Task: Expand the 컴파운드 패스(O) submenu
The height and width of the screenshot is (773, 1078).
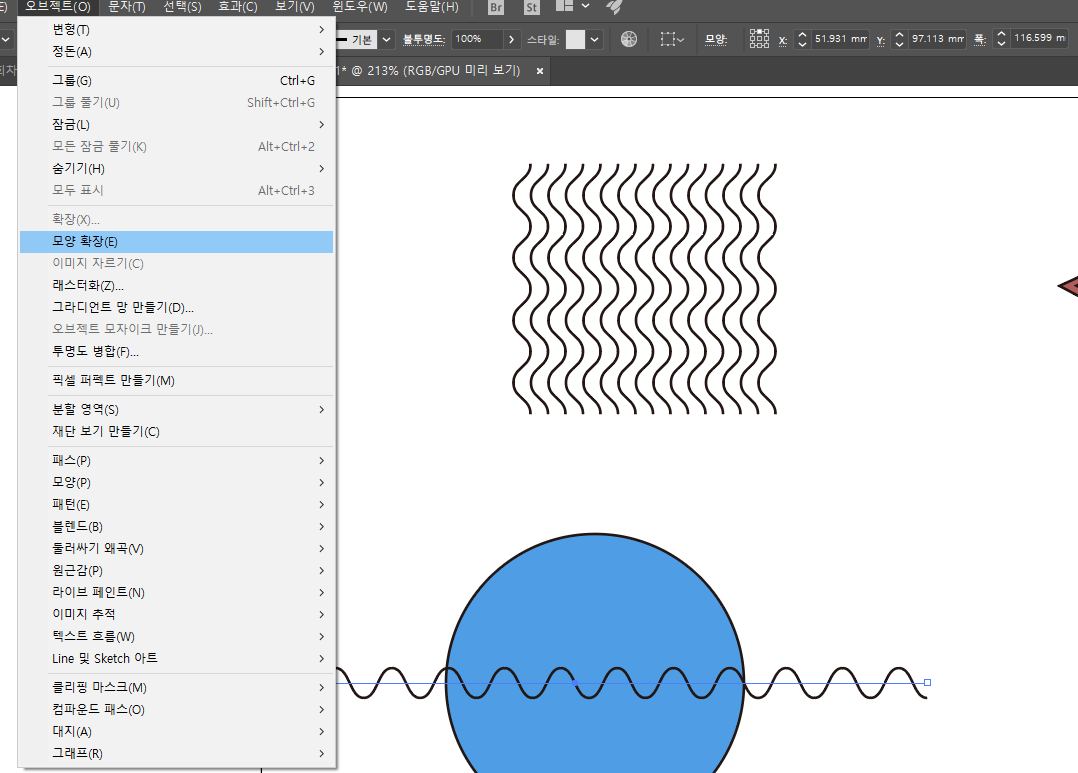Action: [x=177, y=709]
